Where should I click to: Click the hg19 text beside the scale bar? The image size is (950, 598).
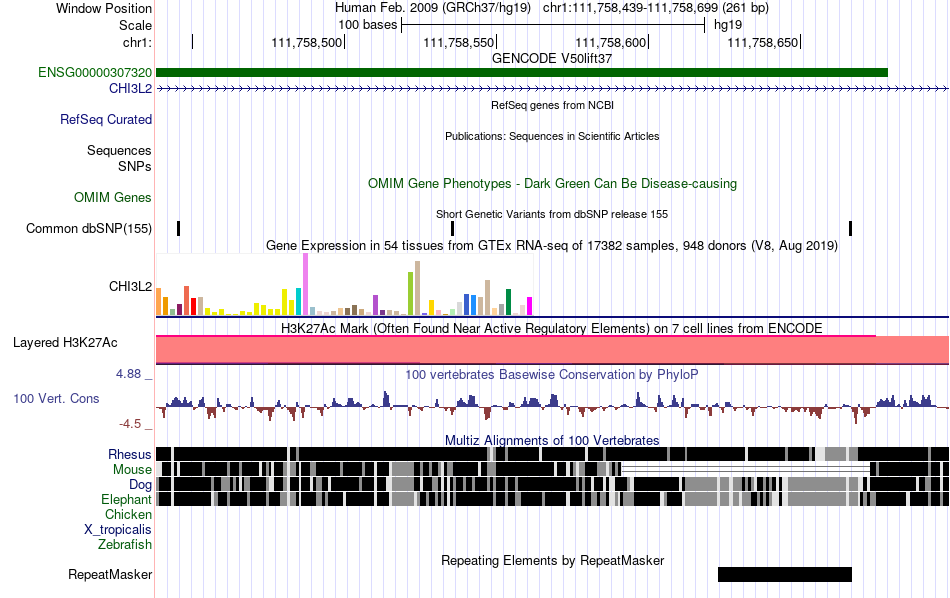click(728, 25)
